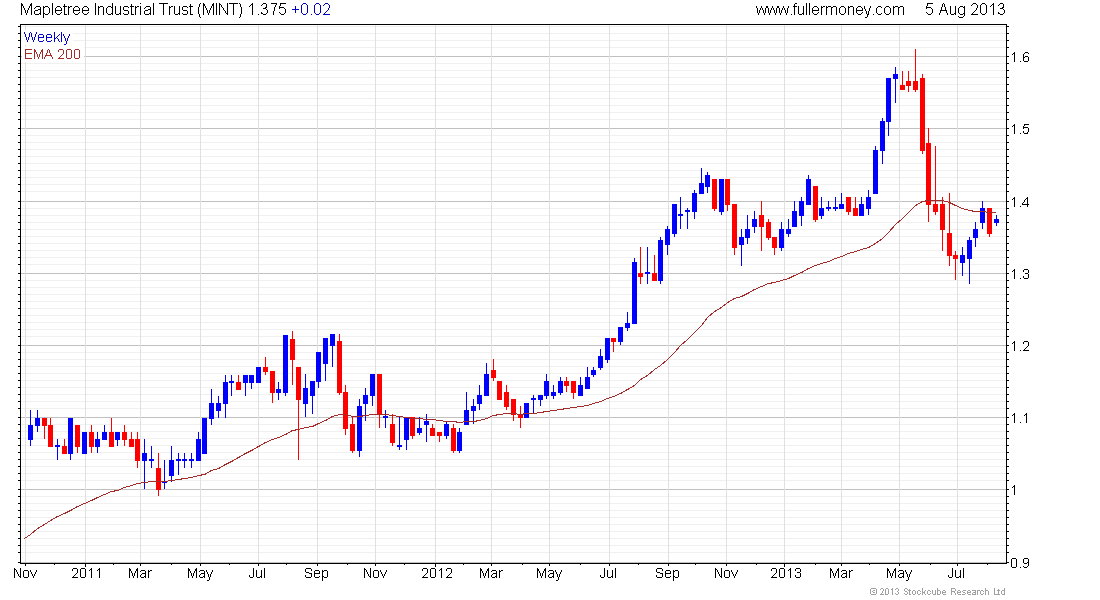Click the first 'Nov' label at axis start
The width and height of the screenshot is (1100, 600).
(x=25, y=573)
